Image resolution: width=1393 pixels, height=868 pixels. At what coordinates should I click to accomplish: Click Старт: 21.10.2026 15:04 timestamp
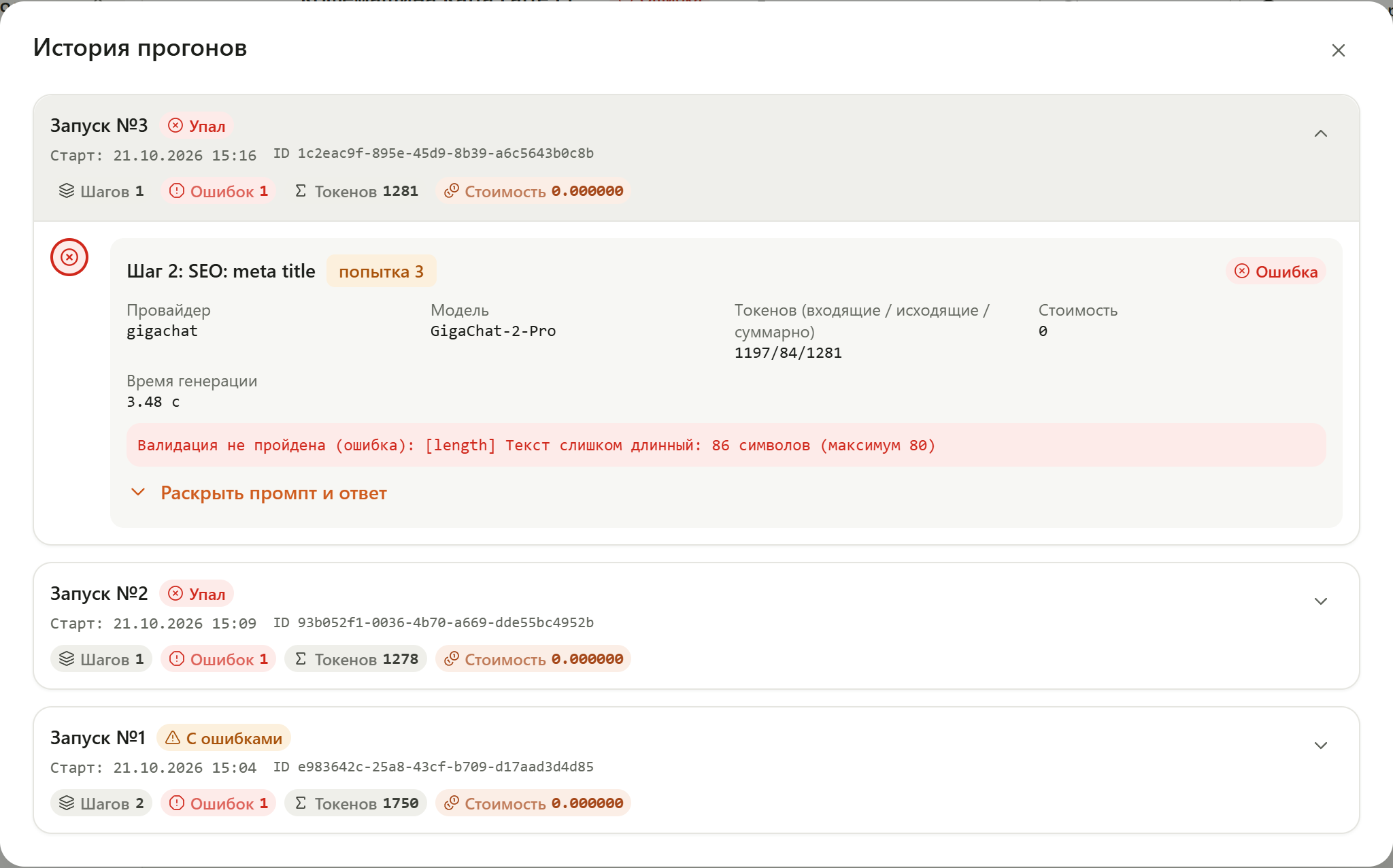(x=153, y=768)
